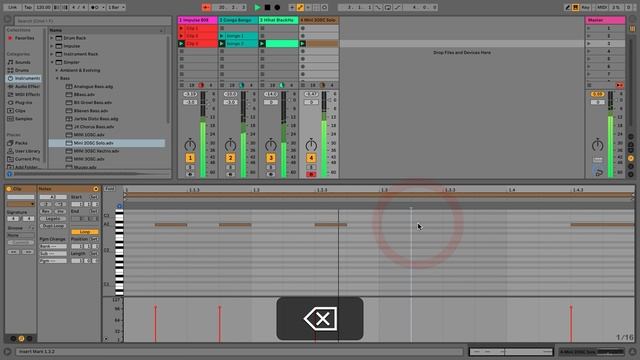640x360 pixels.
Task: Toggle Track Activator 3
Action: click(x=271, y=158)
